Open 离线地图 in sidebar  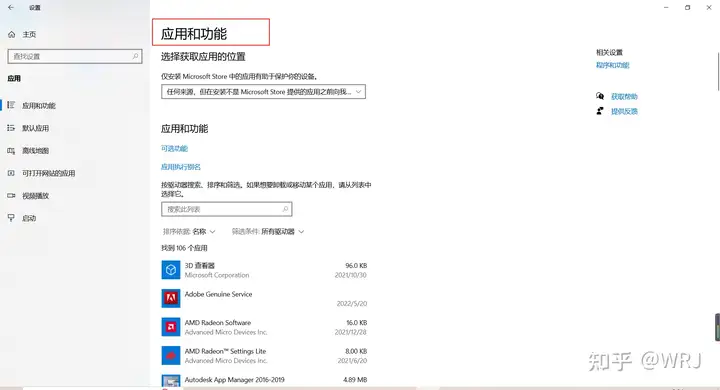coord(36,151)
